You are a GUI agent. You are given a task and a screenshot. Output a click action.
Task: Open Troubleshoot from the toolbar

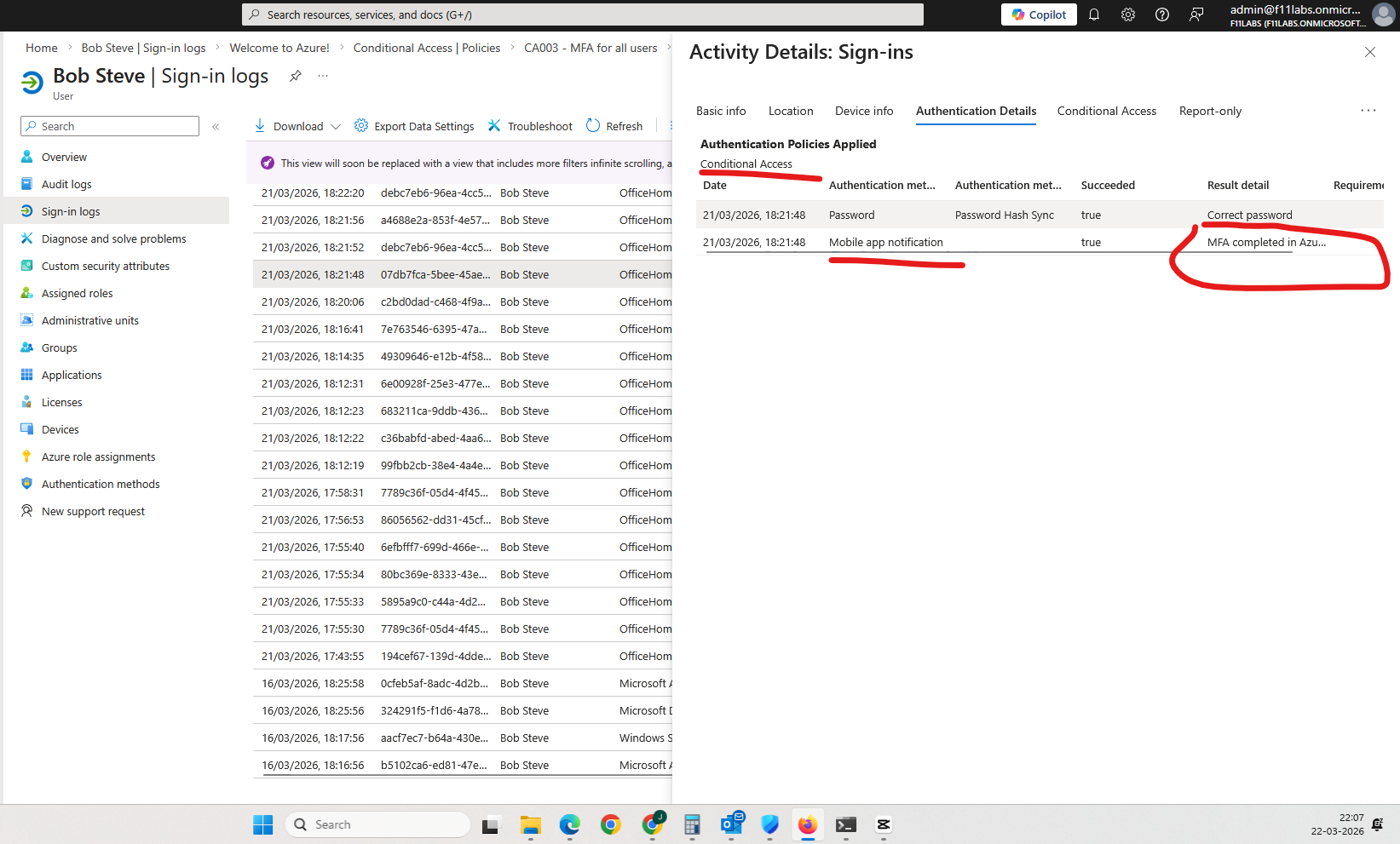click(x=530, y=126)
